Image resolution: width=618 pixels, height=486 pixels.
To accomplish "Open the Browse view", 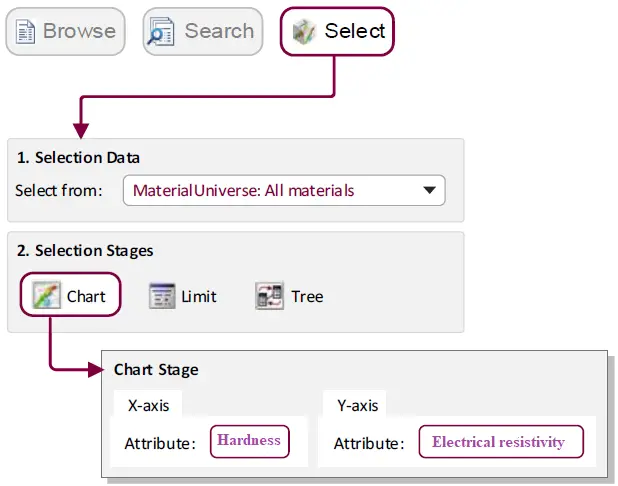I will (x=66, y=32).
